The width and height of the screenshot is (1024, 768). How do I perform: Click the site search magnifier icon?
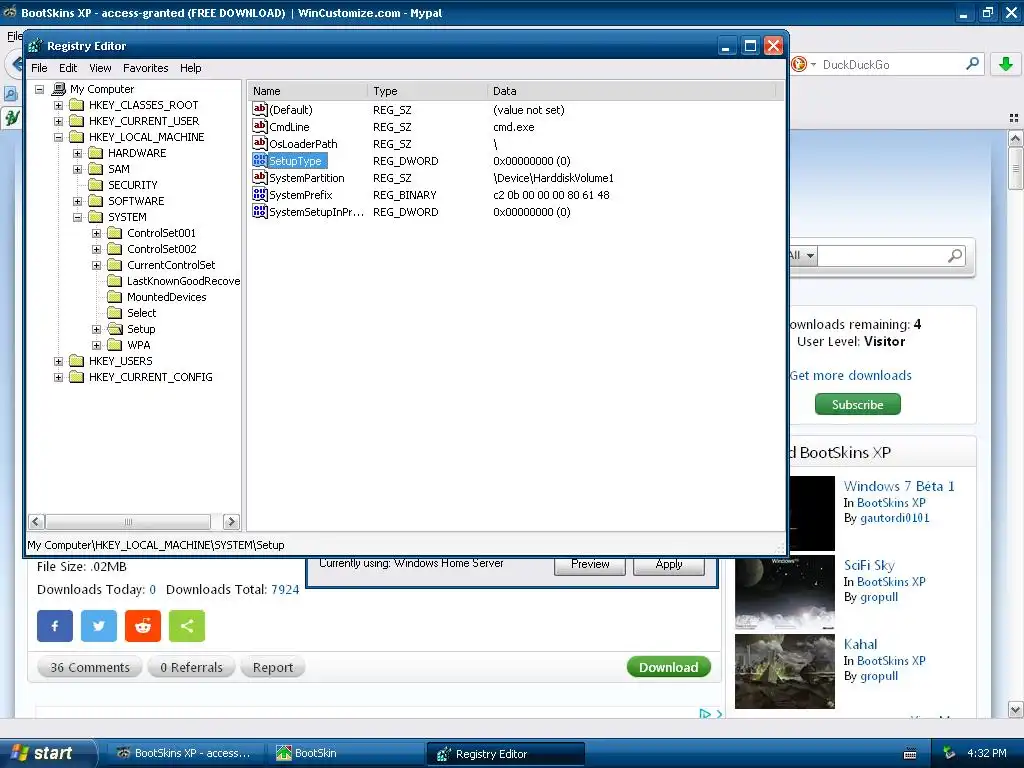click(955, 255)
